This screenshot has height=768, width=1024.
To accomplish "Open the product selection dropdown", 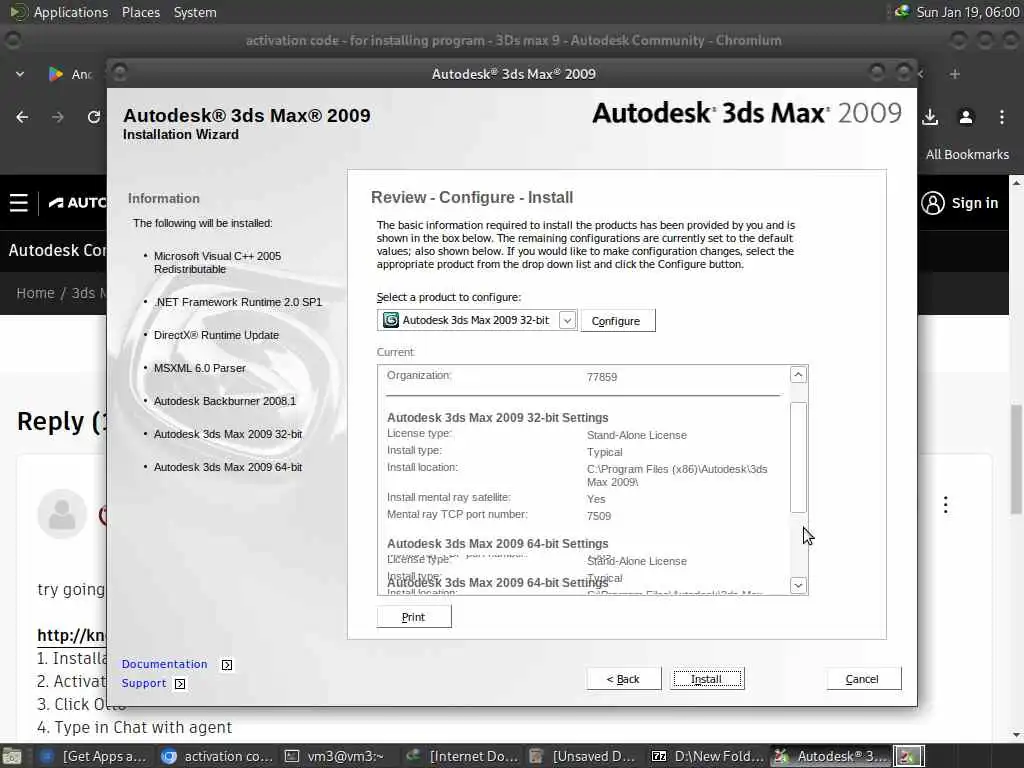I will tap(567, 320).
